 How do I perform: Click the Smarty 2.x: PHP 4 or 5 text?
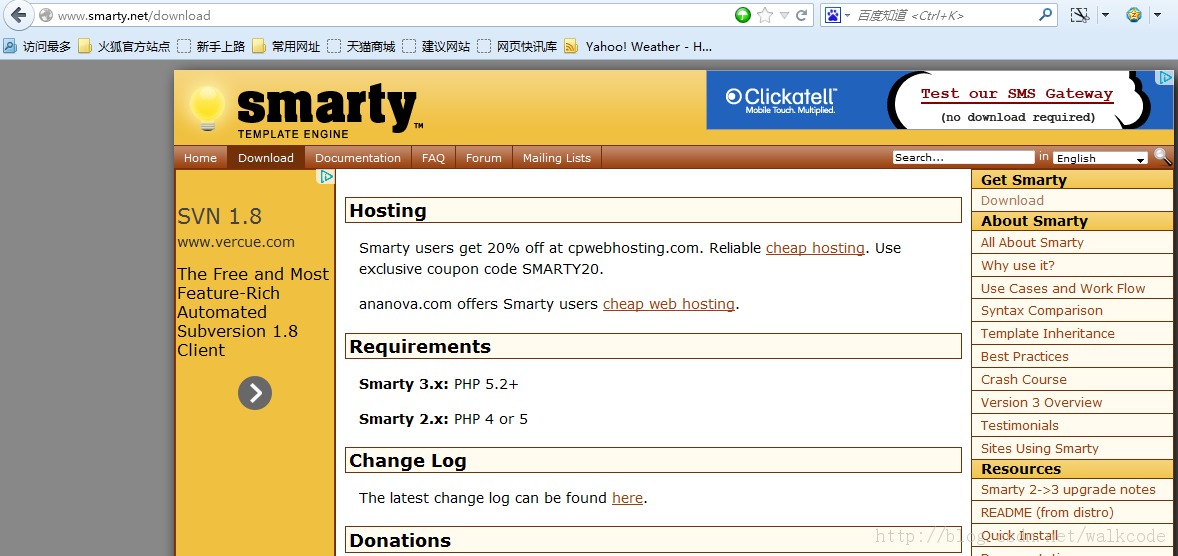[x=443, y=419]
